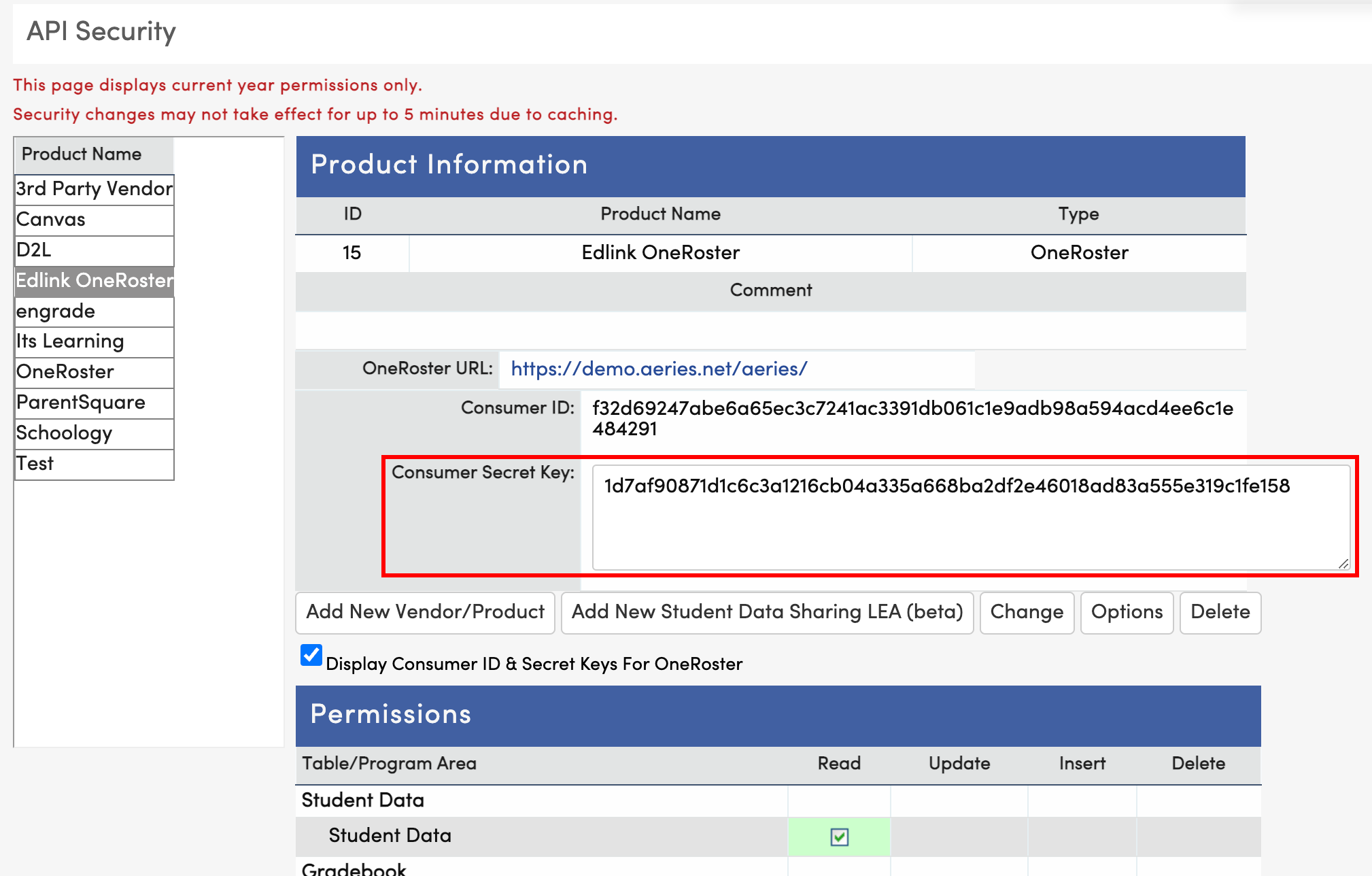Click the Type column header
This screenshot has width=1372, height=876.
pos(1078,214)
